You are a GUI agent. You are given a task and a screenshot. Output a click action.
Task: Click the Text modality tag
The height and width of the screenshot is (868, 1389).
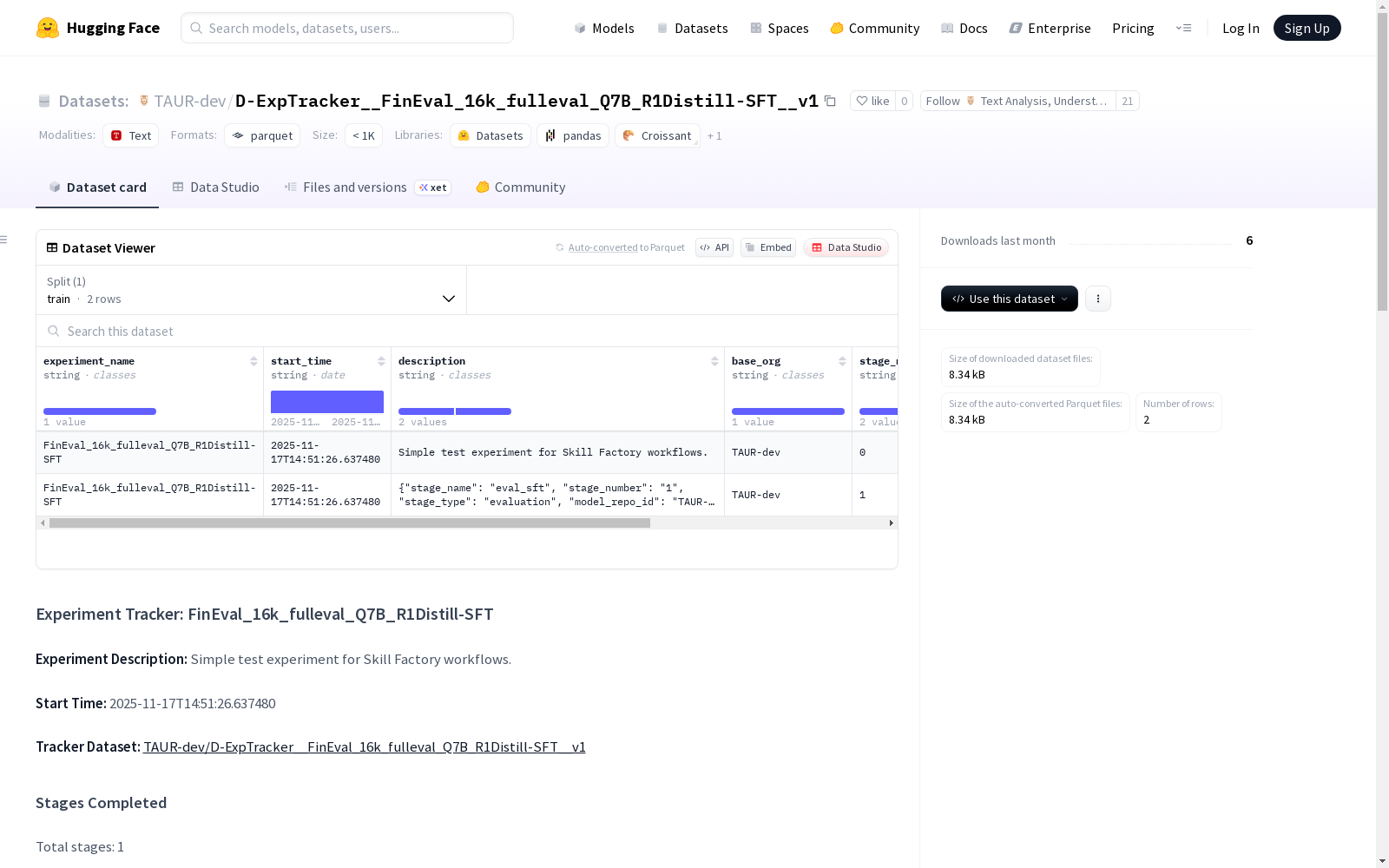point(131,135)
